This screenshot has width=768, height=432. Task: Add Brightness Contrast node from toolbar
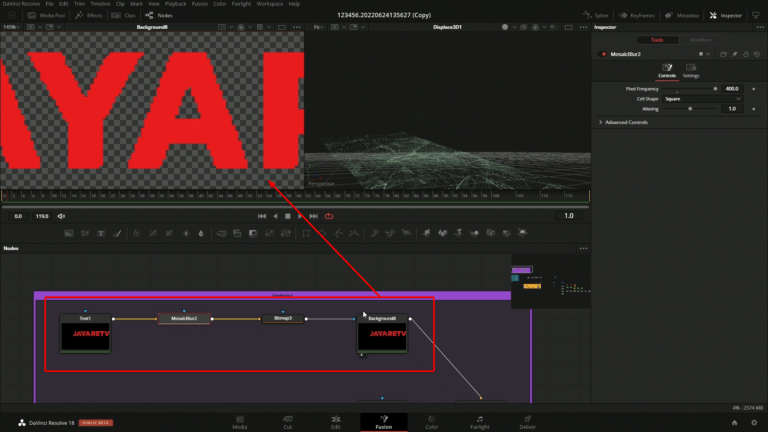click(186, 233)
